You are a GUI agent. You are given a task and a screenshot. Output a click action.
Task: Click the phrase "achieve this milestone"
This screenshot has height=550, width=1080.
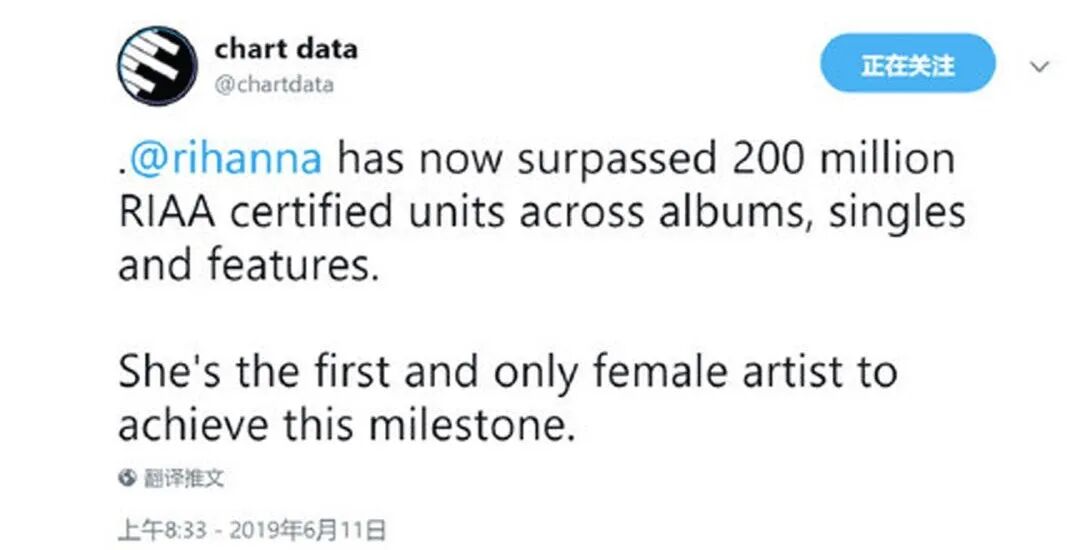(346, 424)
